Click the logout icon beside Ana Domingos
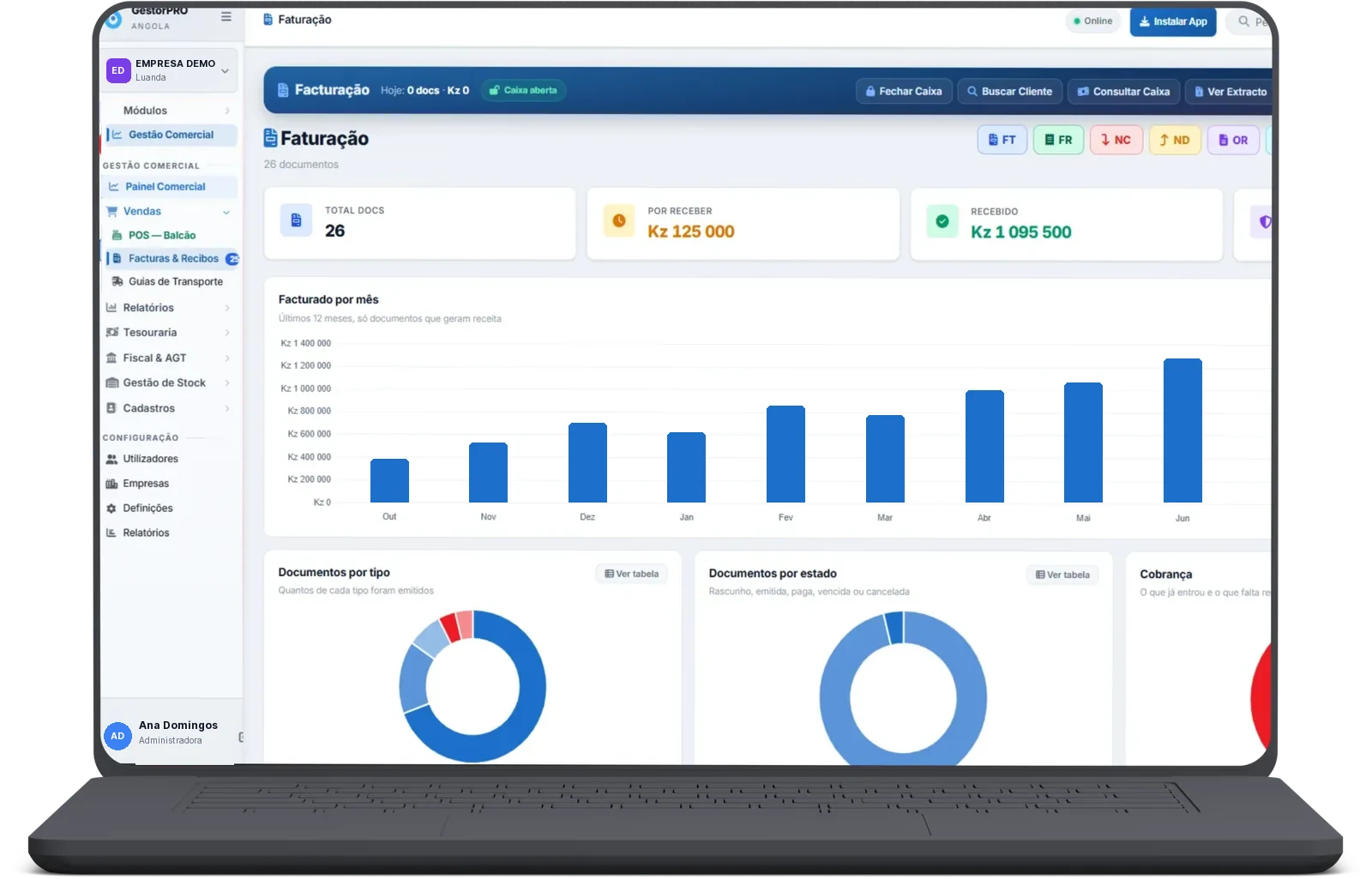The height and width of the screenshot is (879, 1372). 241,738
